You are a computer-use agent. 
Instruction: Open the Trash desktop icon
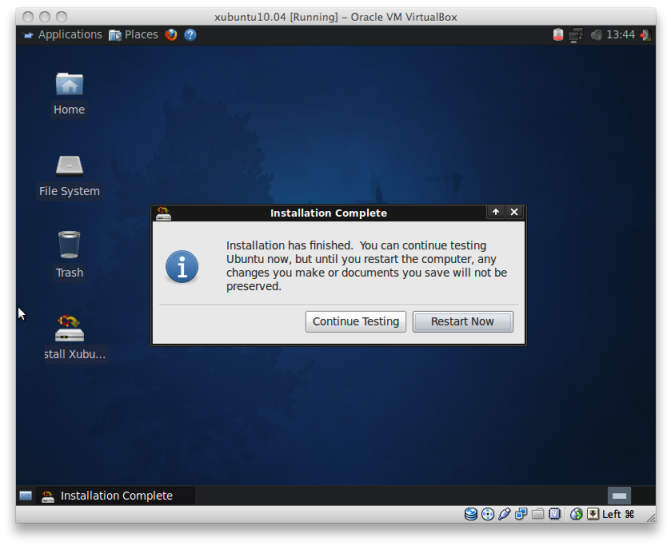(x=69, y=255)
